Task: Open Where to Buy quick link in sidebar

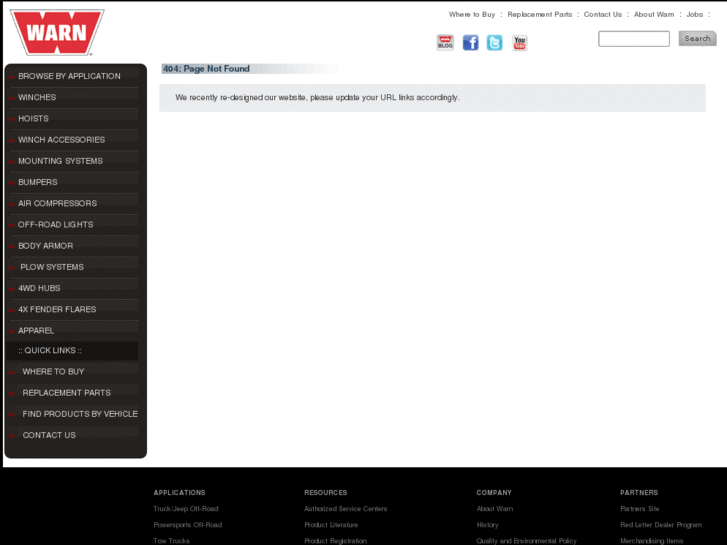Action: [53, 372]
